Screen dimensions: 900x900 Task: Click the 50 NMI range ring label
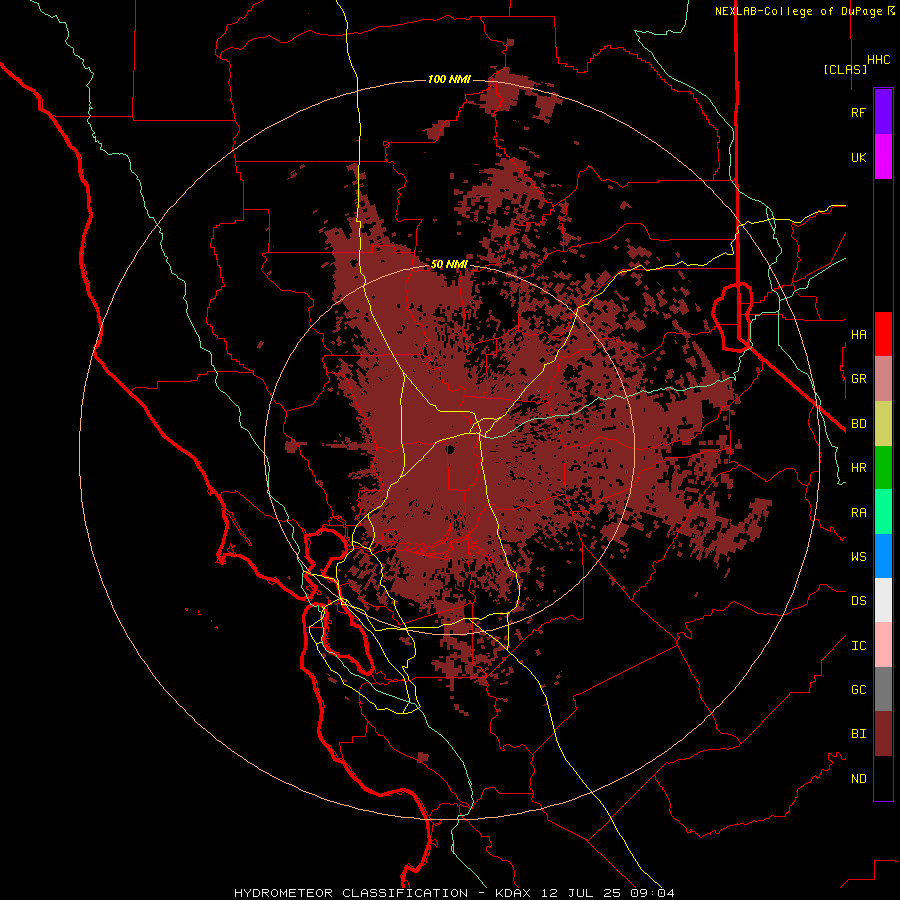click(449, 264)
